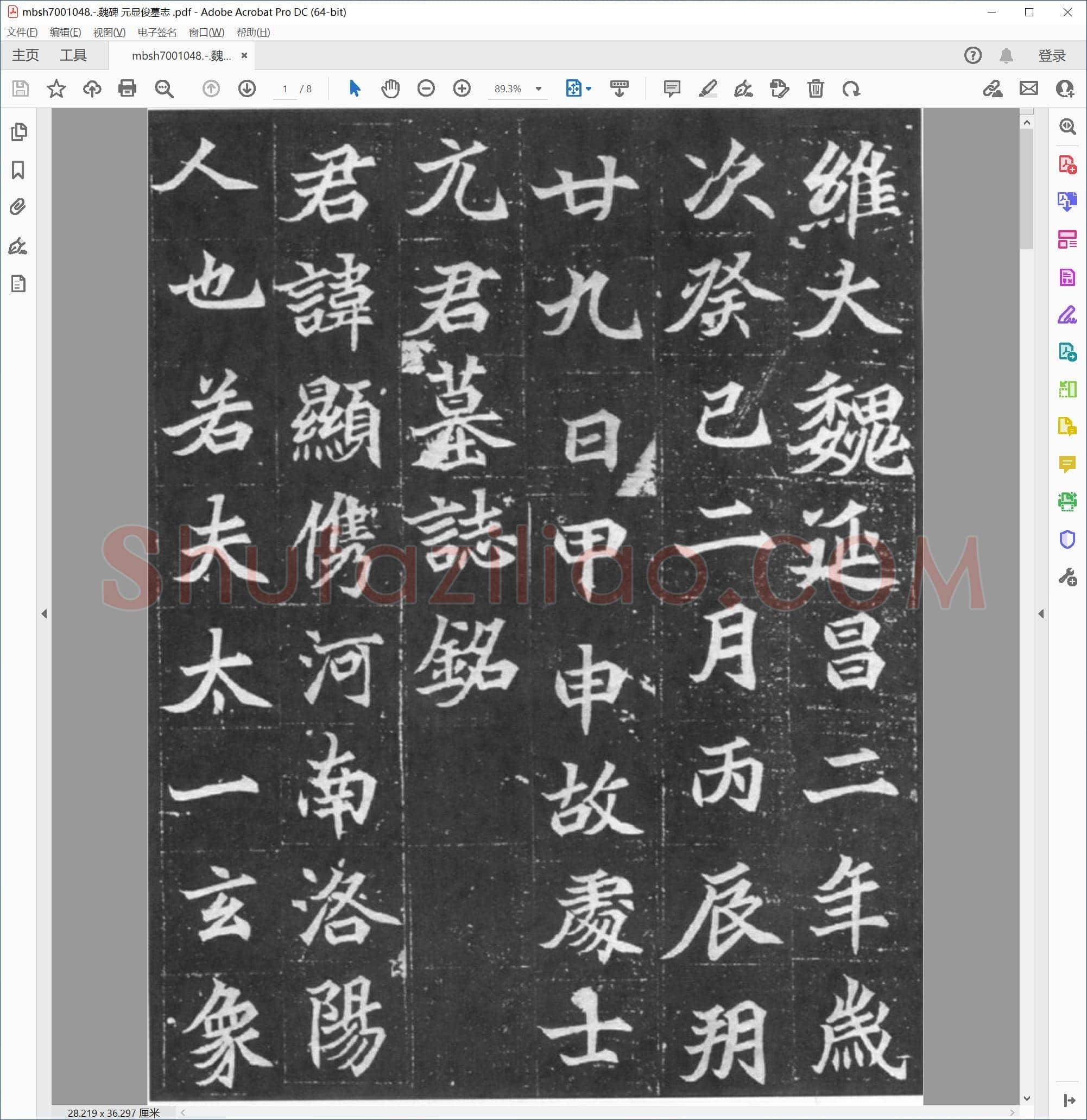
Task: Click the vertical scrollbar thumb
Action: pos(1026,189)
